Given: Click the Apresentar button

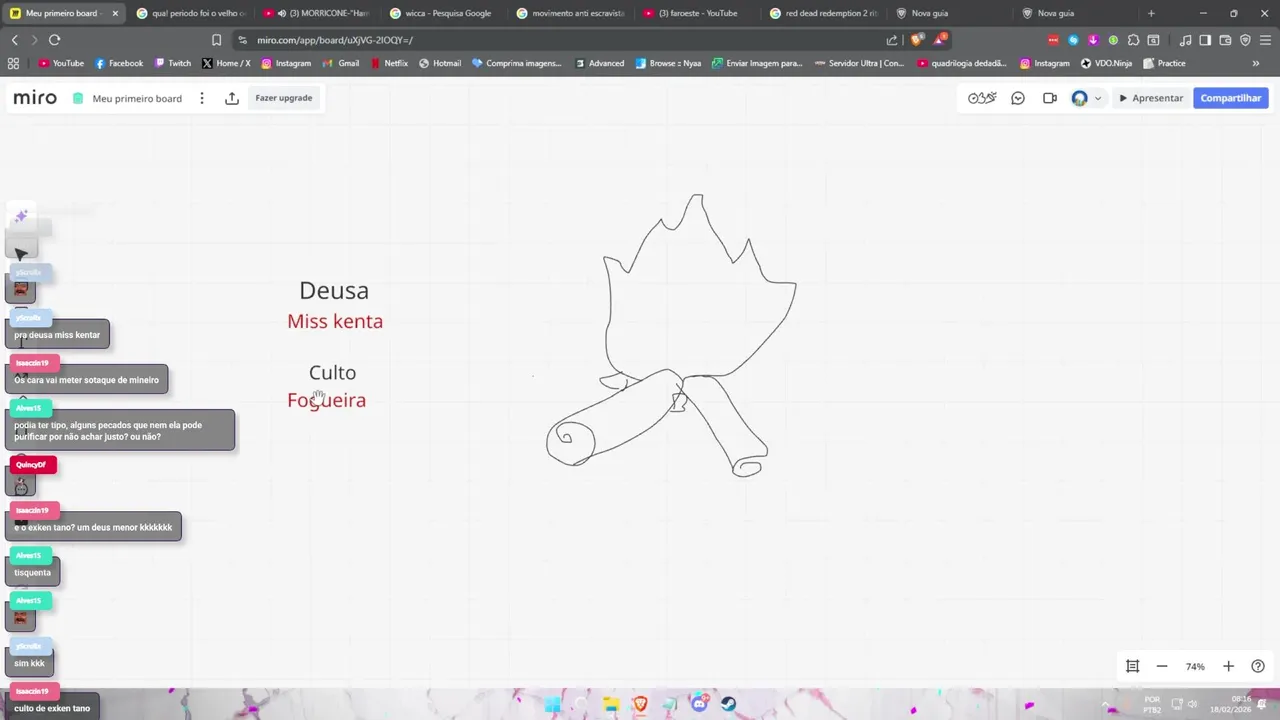Looking at the screenshot, I should point(1151,98).
